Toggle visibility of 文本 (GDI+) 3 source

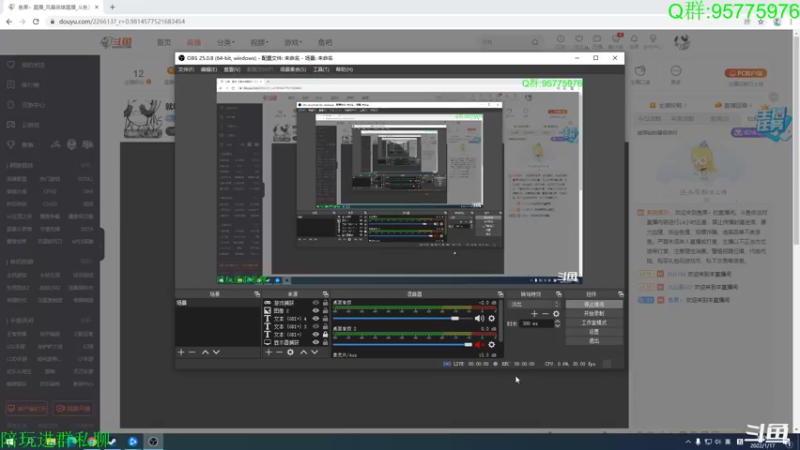(x=316, y=327)
